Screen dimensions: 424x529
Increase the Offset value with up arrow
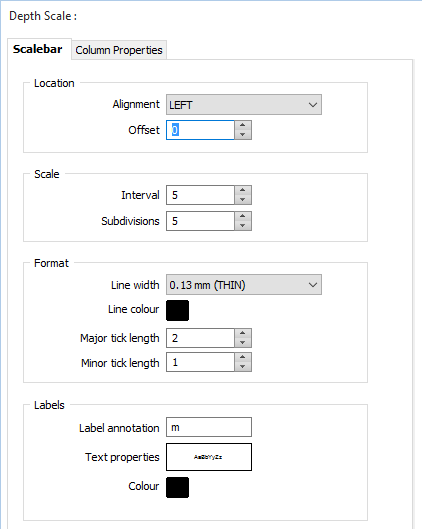pyautogui.click(x=243, y=125)
